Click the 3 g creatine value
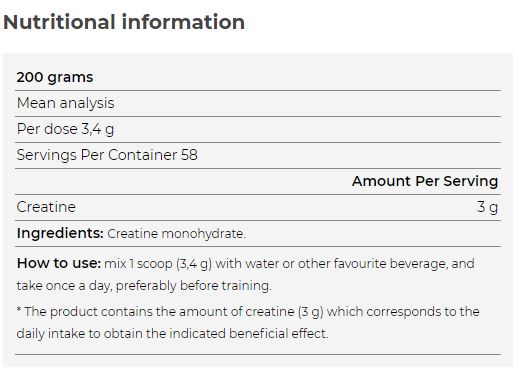Viewport: 517px width, 373px height. tap(487, 207)
